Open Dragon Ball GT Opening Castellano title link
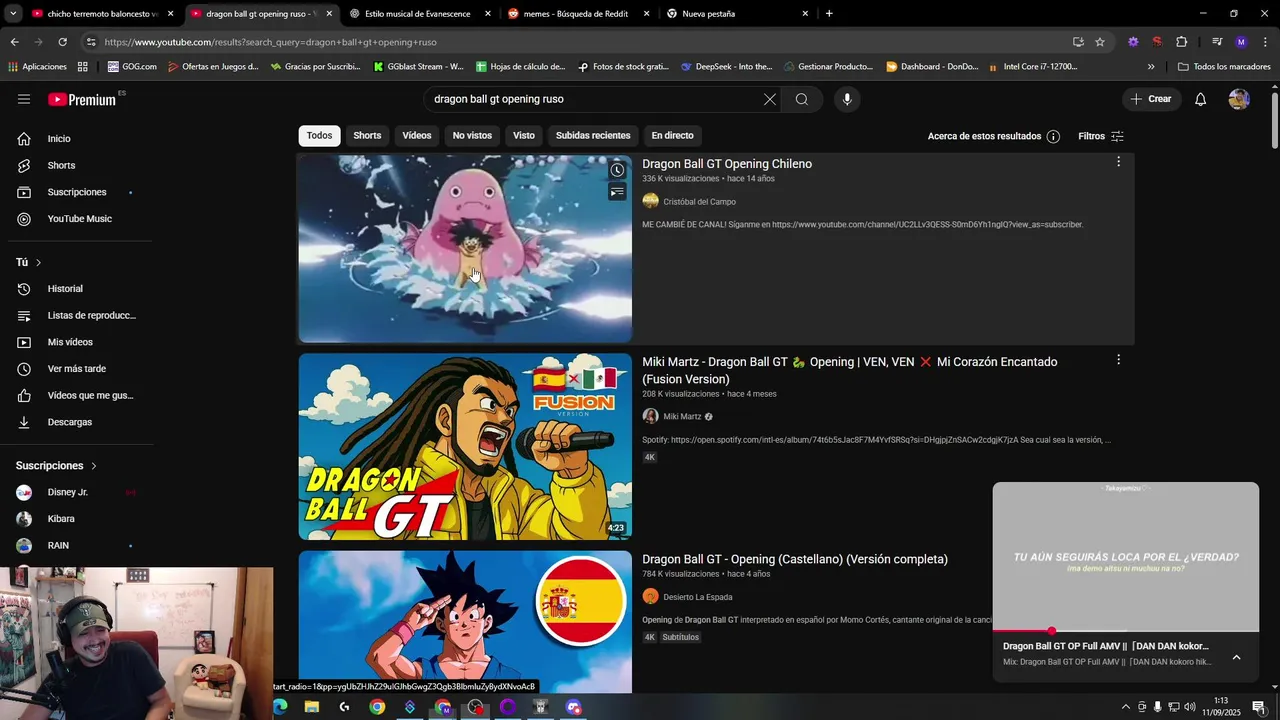 (x=795, y=559)
